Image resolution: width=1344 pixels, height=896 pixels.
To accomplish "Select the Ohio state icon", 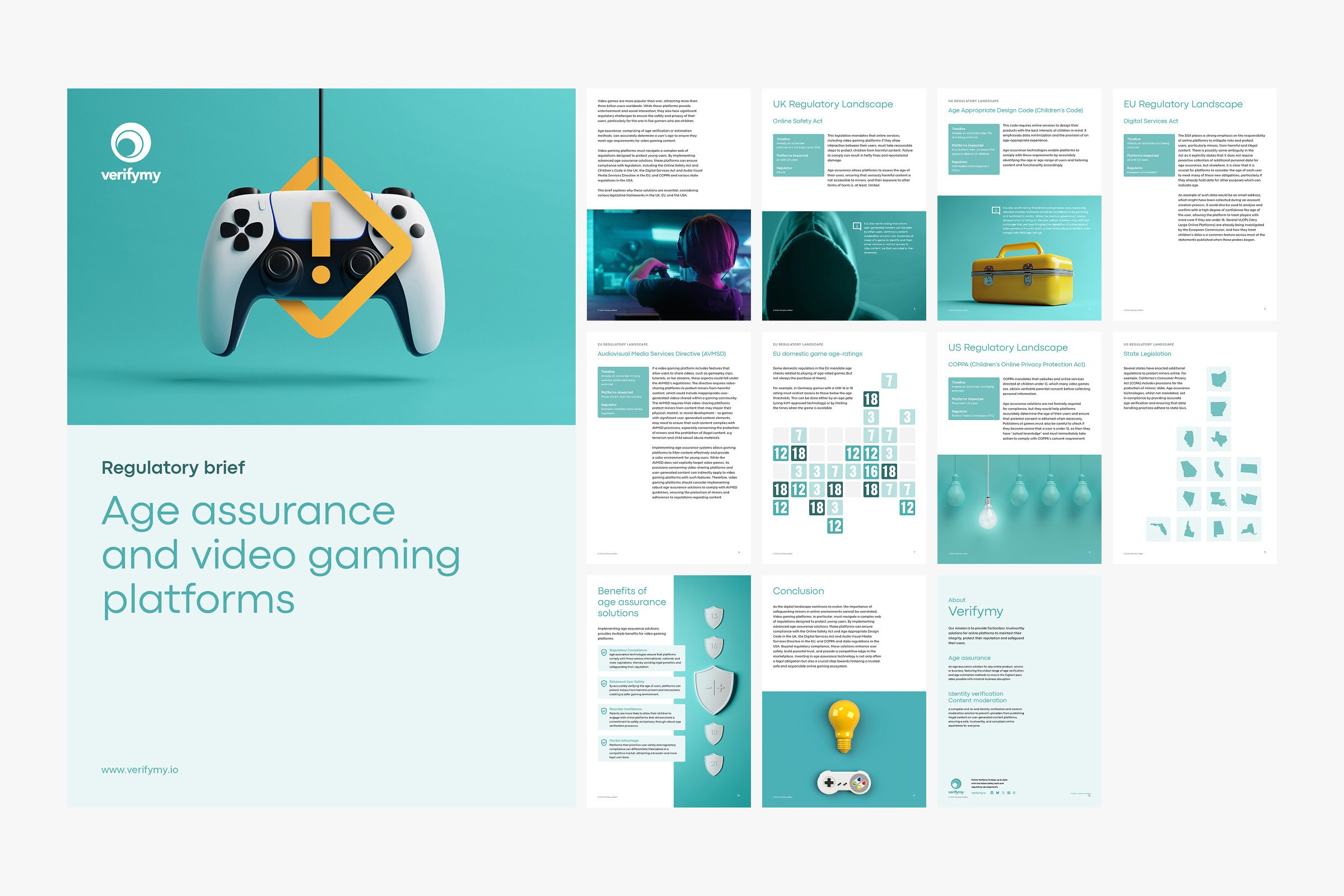I will (1219, 379).
